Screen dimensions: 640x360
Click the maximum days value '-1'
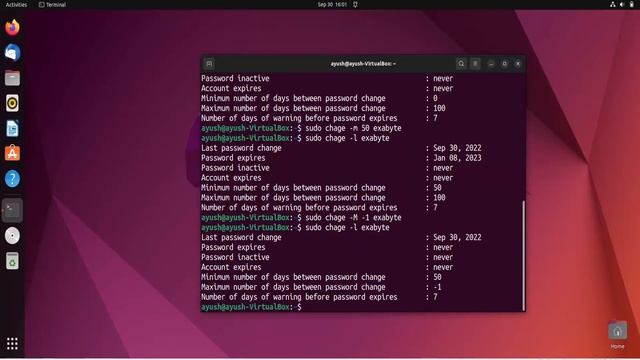coord(437,287)
